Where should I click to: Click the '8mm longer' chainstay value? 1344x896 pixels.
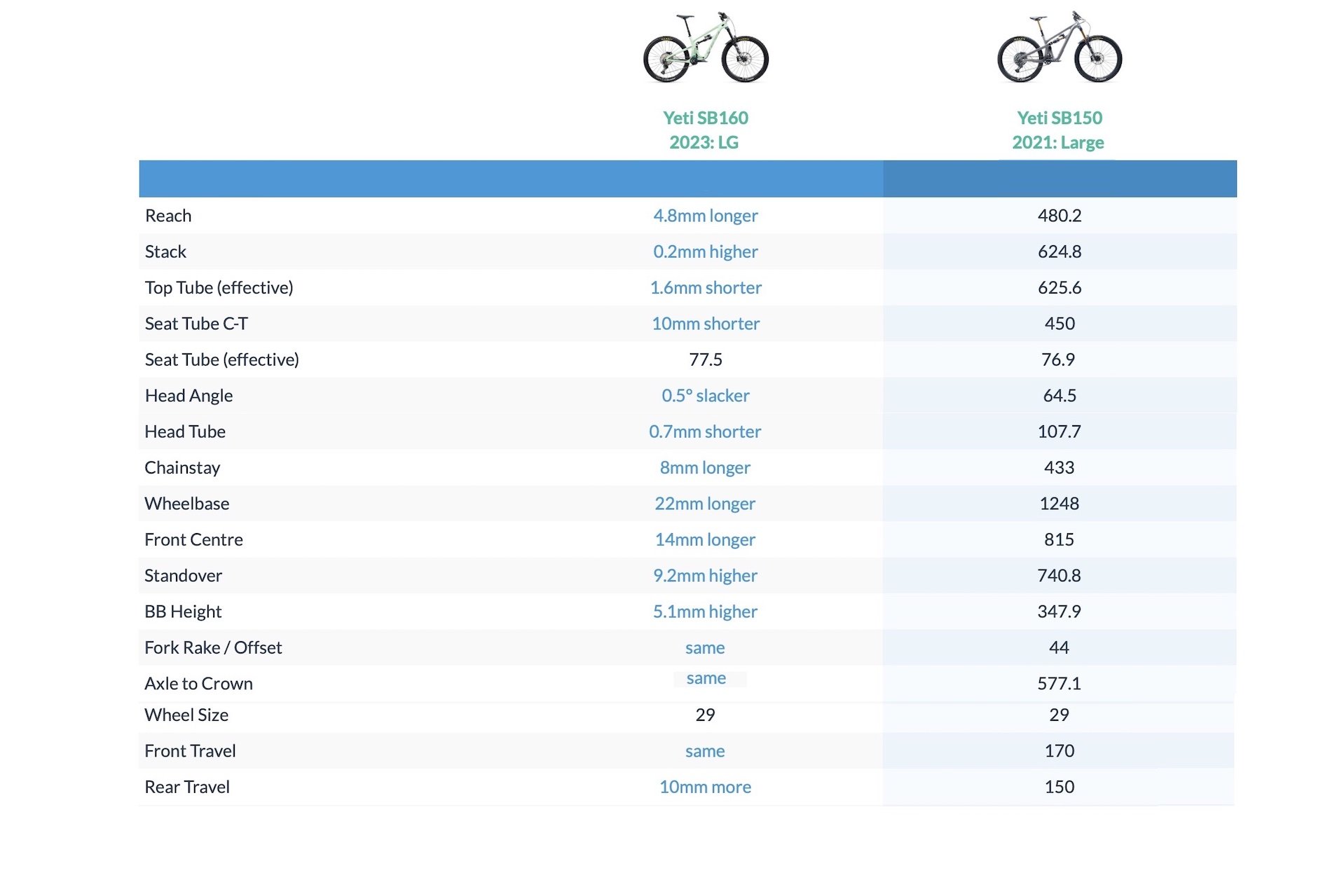coord(705,468)
